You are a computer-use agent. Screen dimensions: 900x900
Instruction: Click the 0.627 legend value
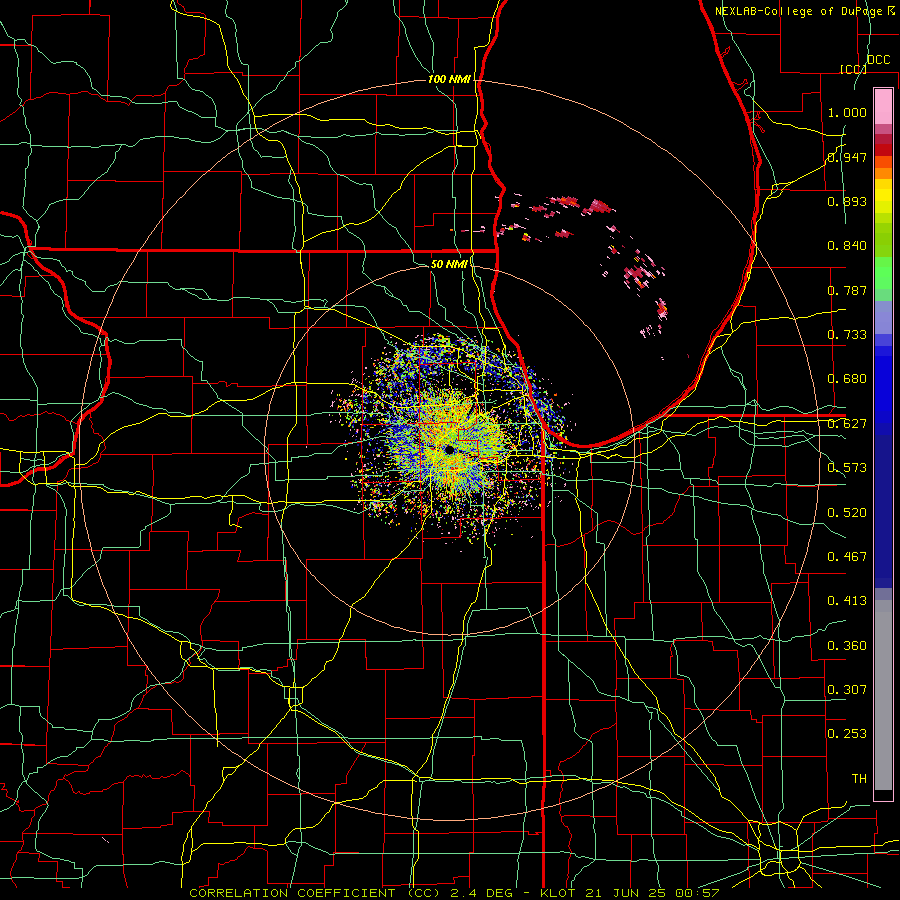click(x=847, y=424)
